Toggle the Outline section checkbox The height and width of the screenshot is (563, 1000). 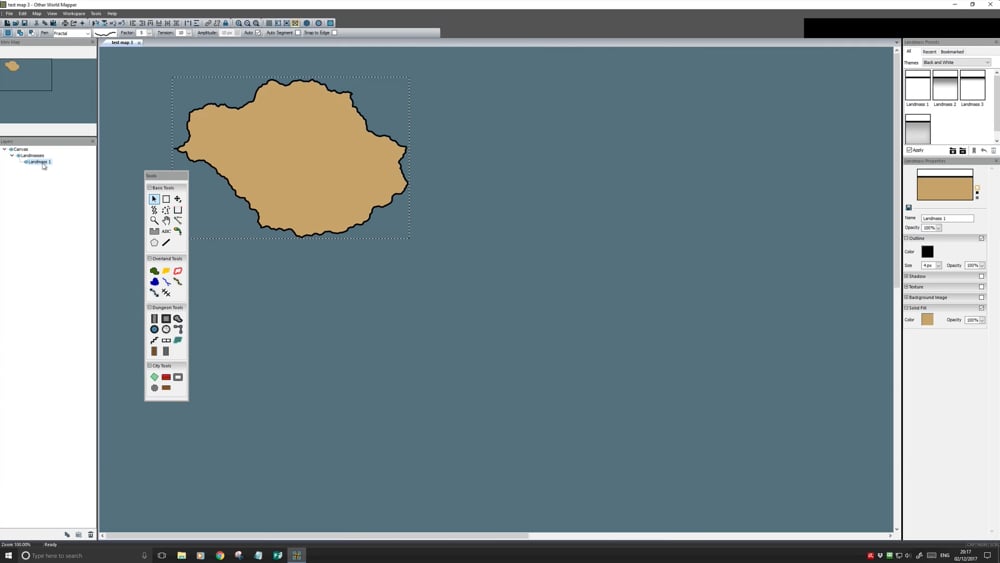pyautogui.click(x=982, y=238)
